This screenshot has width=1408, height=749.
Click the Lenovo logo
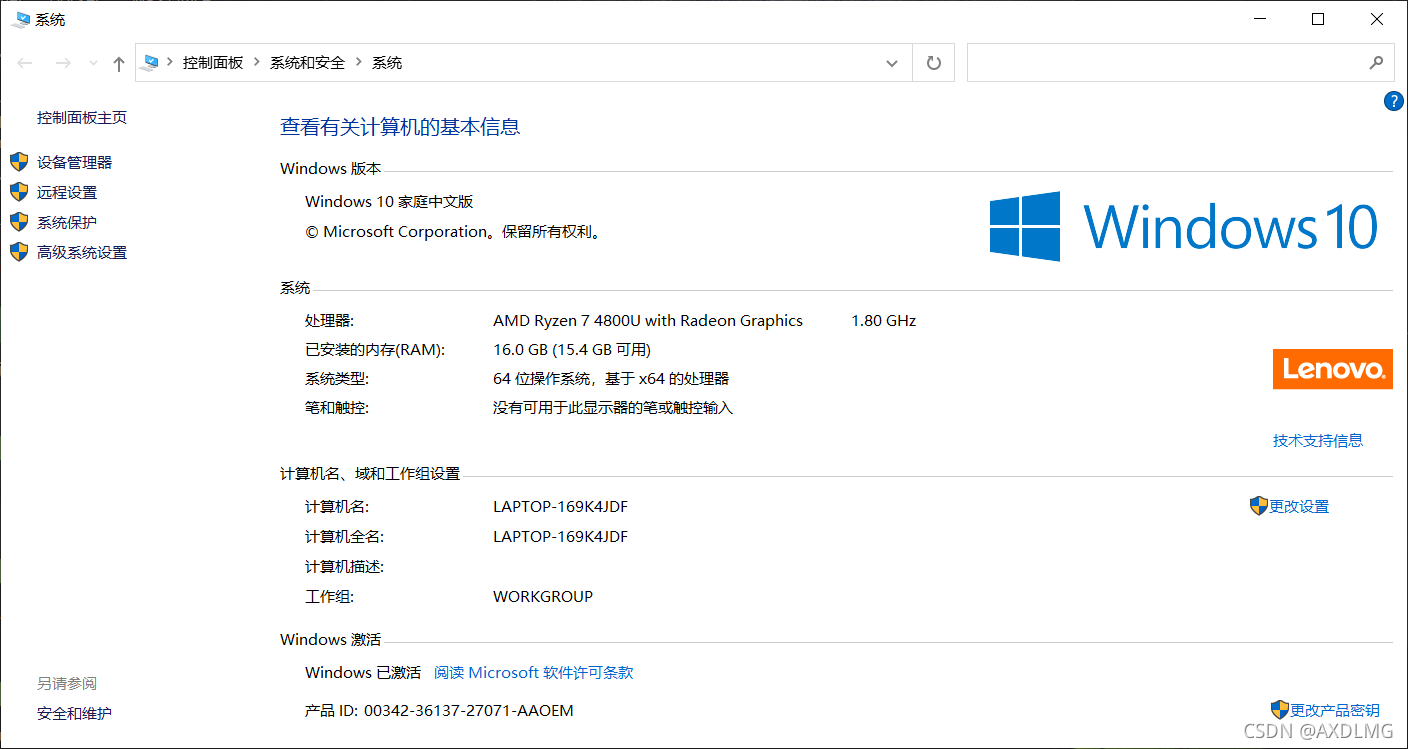point(1332,369)
